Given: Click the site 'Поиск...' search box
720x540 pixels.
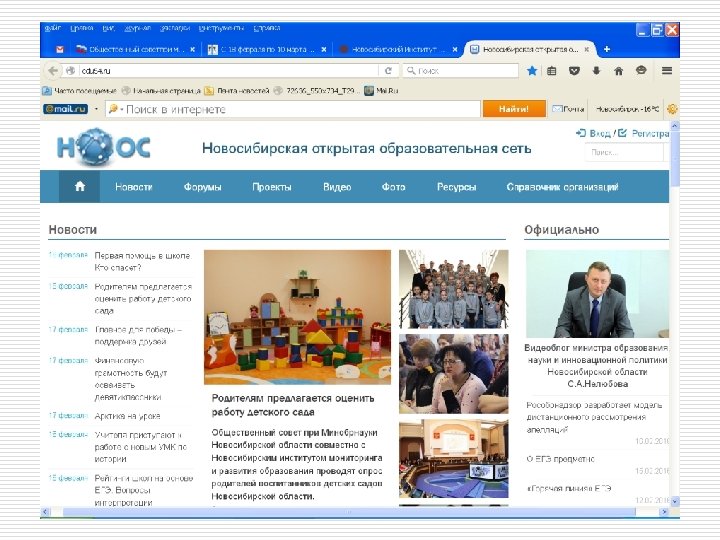Looking at the screenshot, I should coord(624,152).
